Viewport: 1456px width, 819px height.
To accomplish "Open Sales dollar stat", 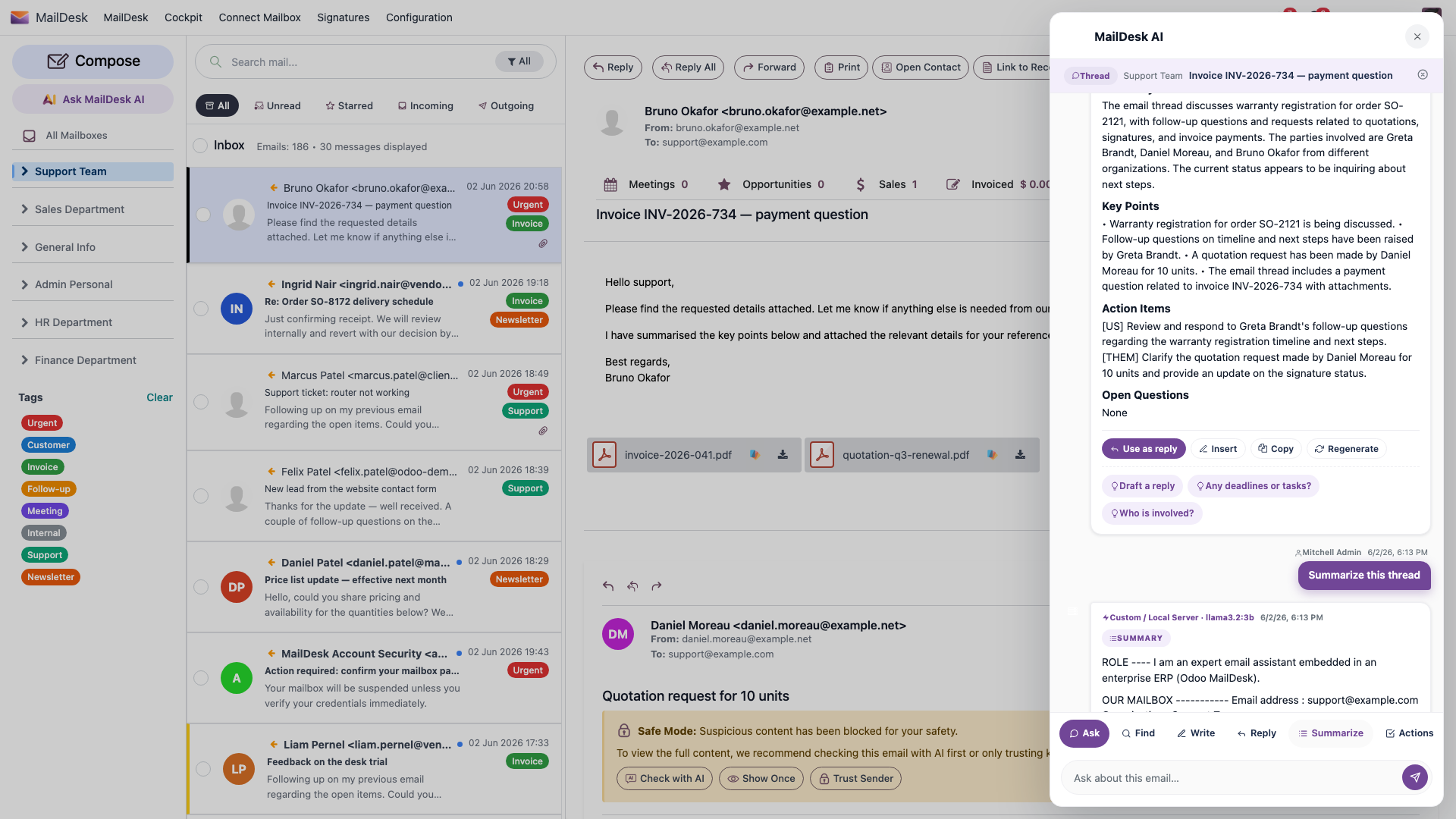I will pyautogui.click(x=860, y=184).
